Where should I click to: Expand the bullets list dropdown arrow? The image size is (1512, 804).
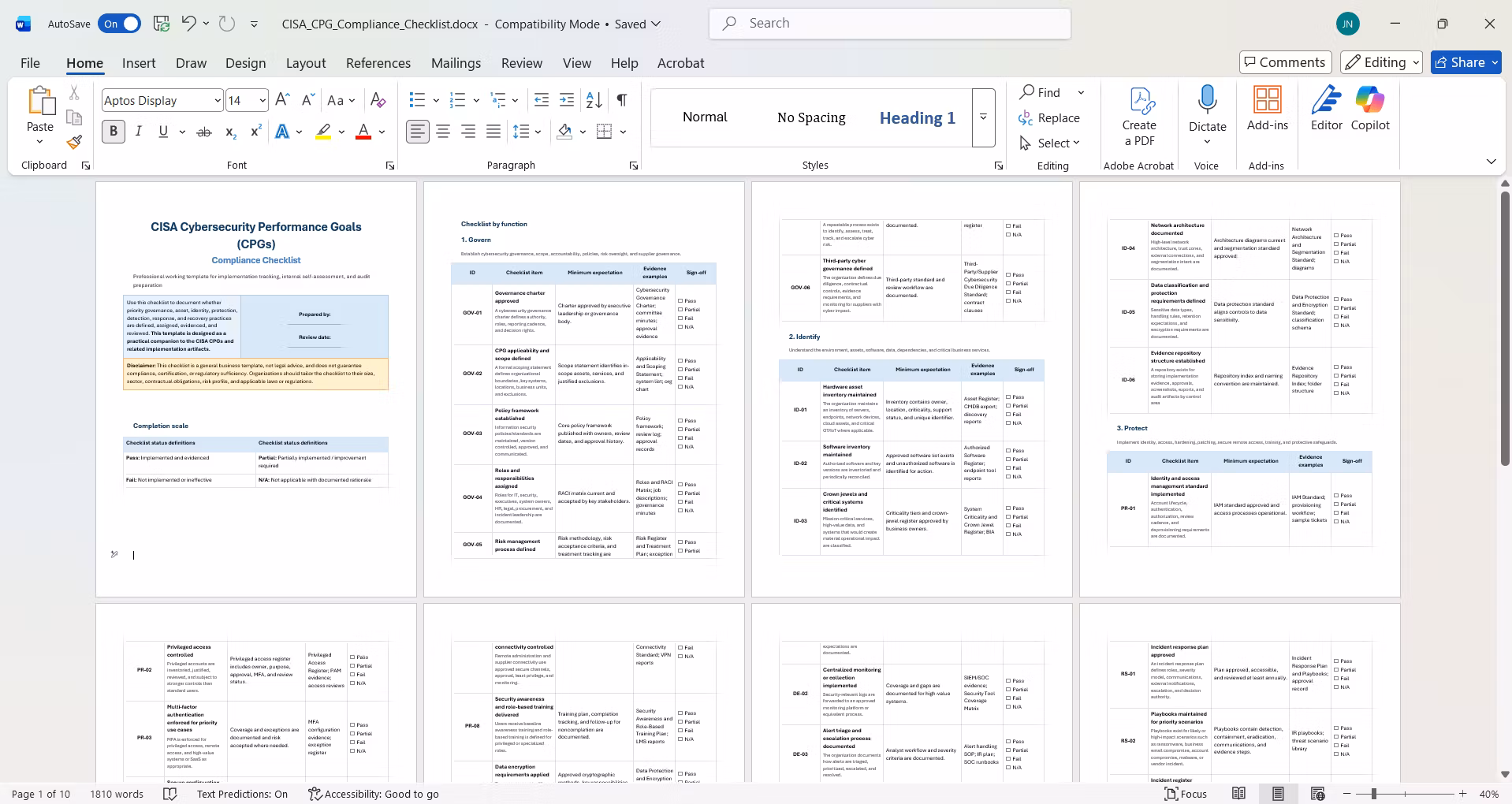tap(436, 100)
